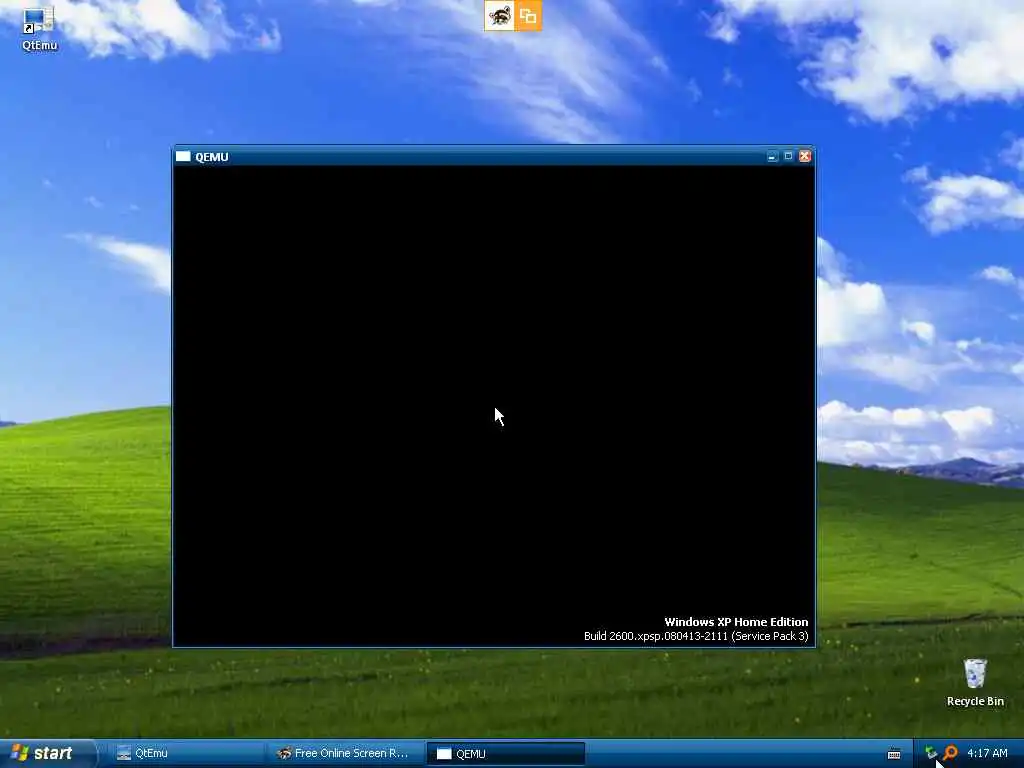1024x768 pixels.
Task: Click the orange overlapping-squares recorder overlay button
Action: coord(528,16)
